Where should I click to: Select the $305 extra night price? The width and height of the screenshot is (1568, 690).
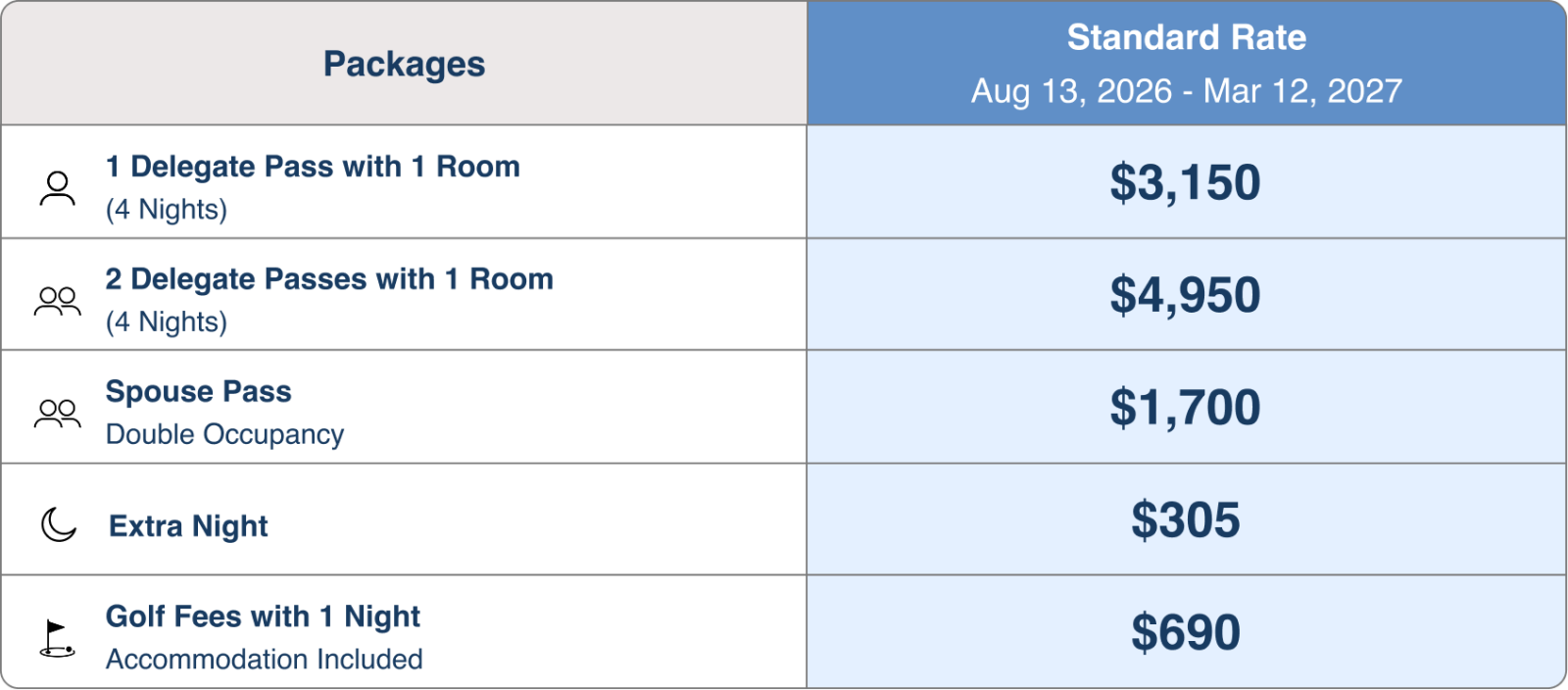click(x=1186, y=519)
